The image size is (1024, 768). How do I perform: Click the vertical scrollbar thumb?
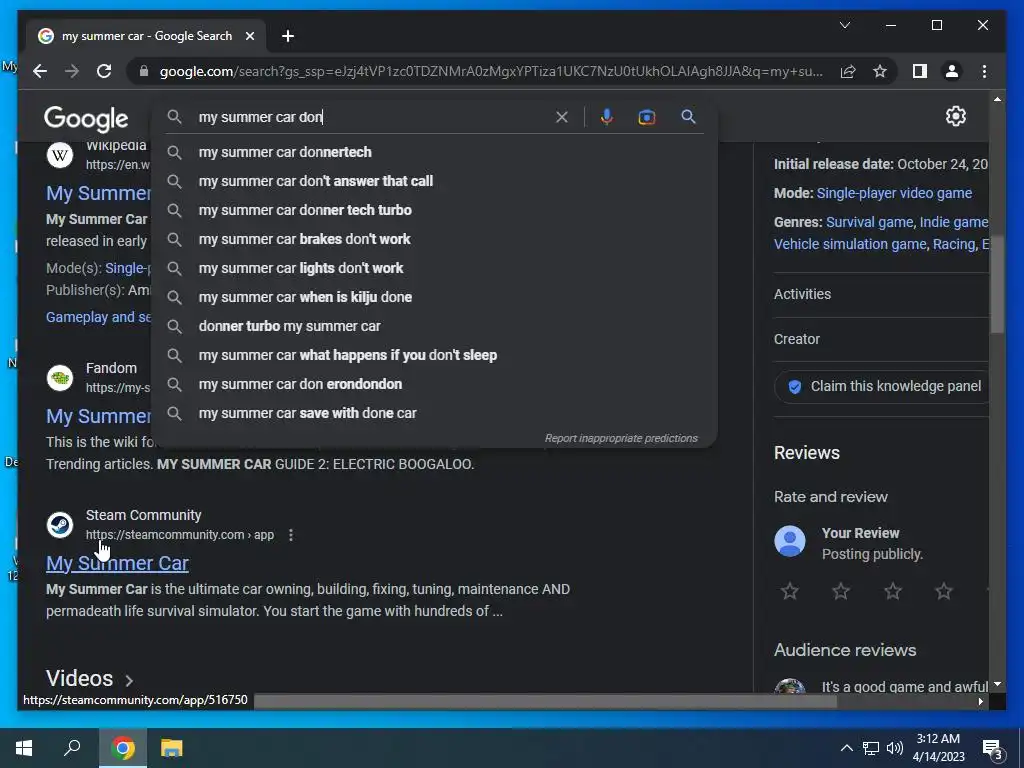click(x=997, y=285)
